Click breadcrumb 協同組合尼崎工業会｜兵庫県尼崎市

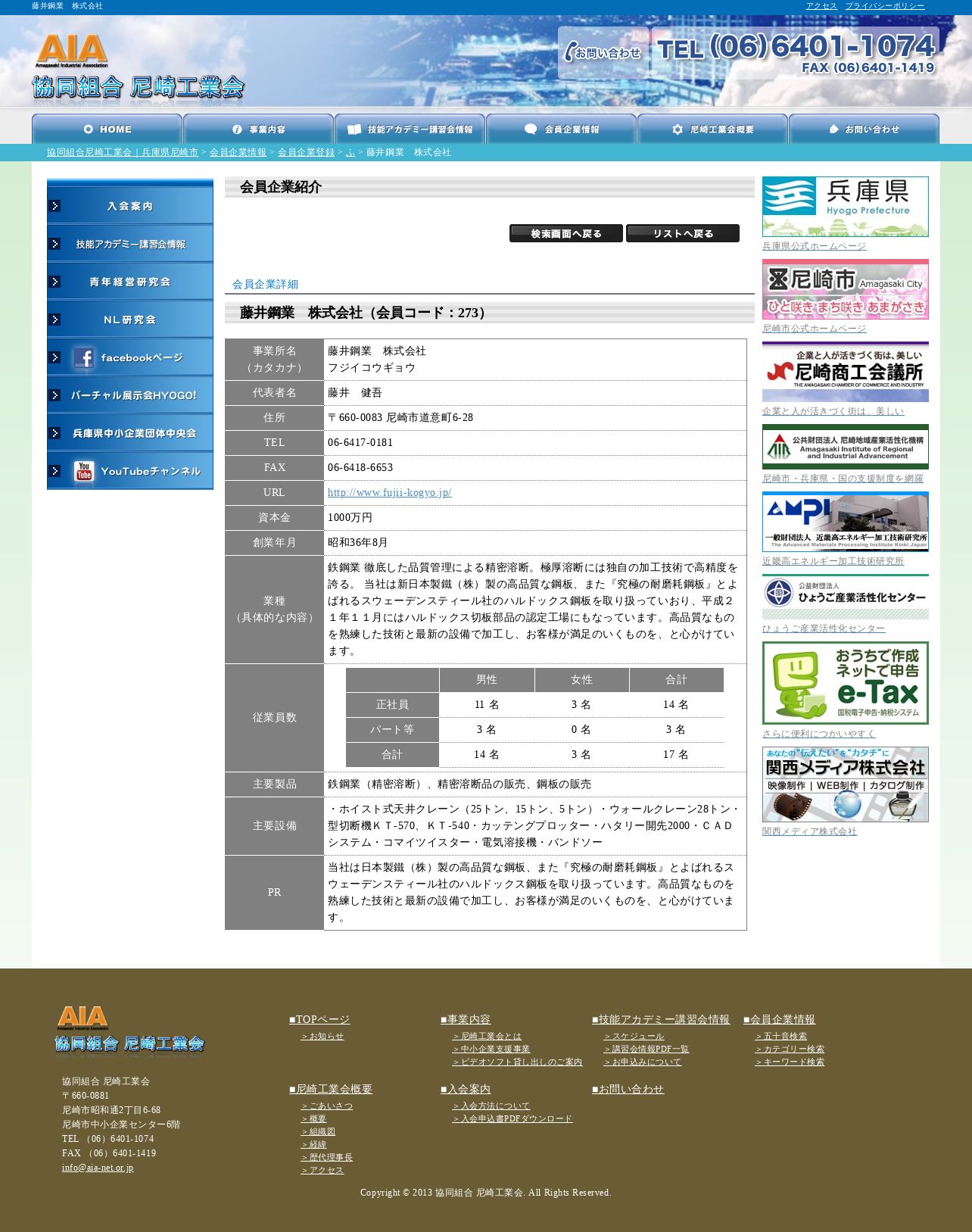coord(123,152)
